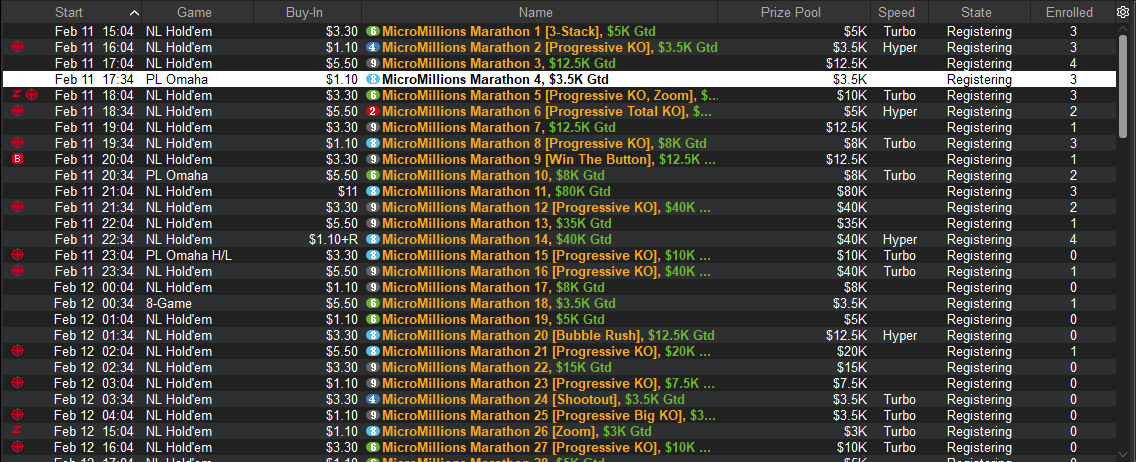Screen dimensions: 1136x462
Task: Click PL Omaha H/L game on Marathon 15
Action: (188, 255)
